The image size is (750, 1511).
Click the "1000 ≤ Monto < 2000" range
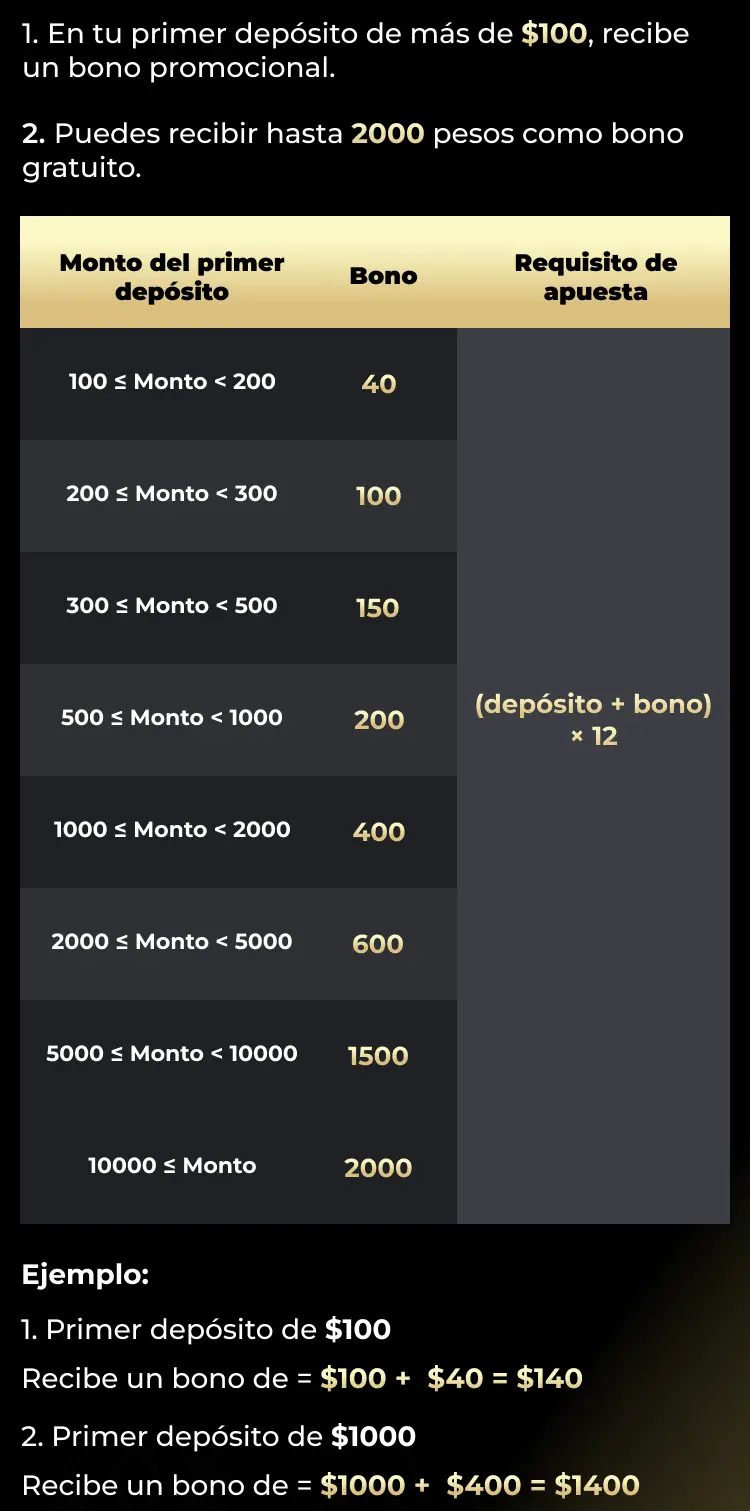[x=172, y=830]
